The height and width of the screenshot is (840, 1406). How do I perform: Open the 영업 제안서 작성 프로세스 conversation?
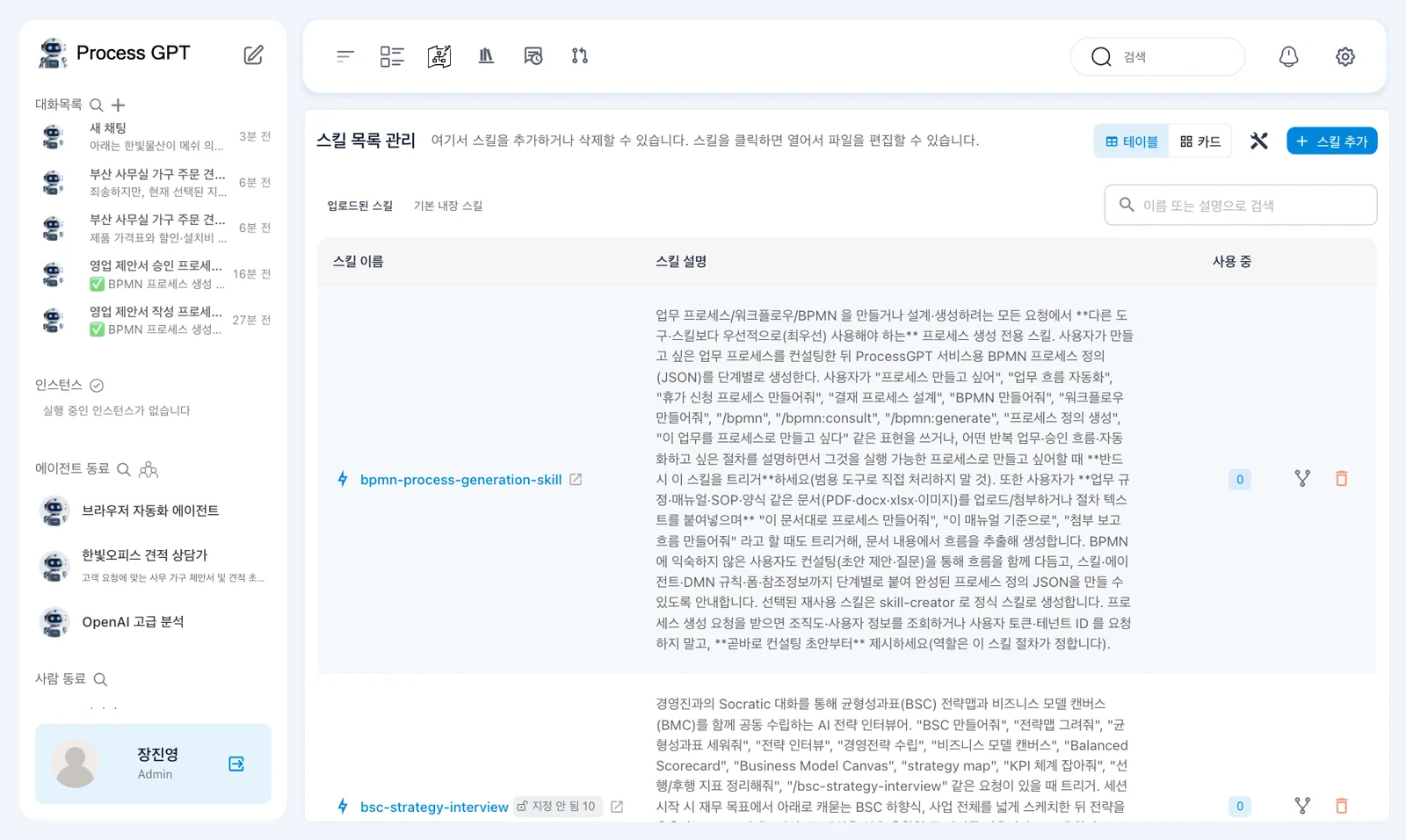coord(154,320)
